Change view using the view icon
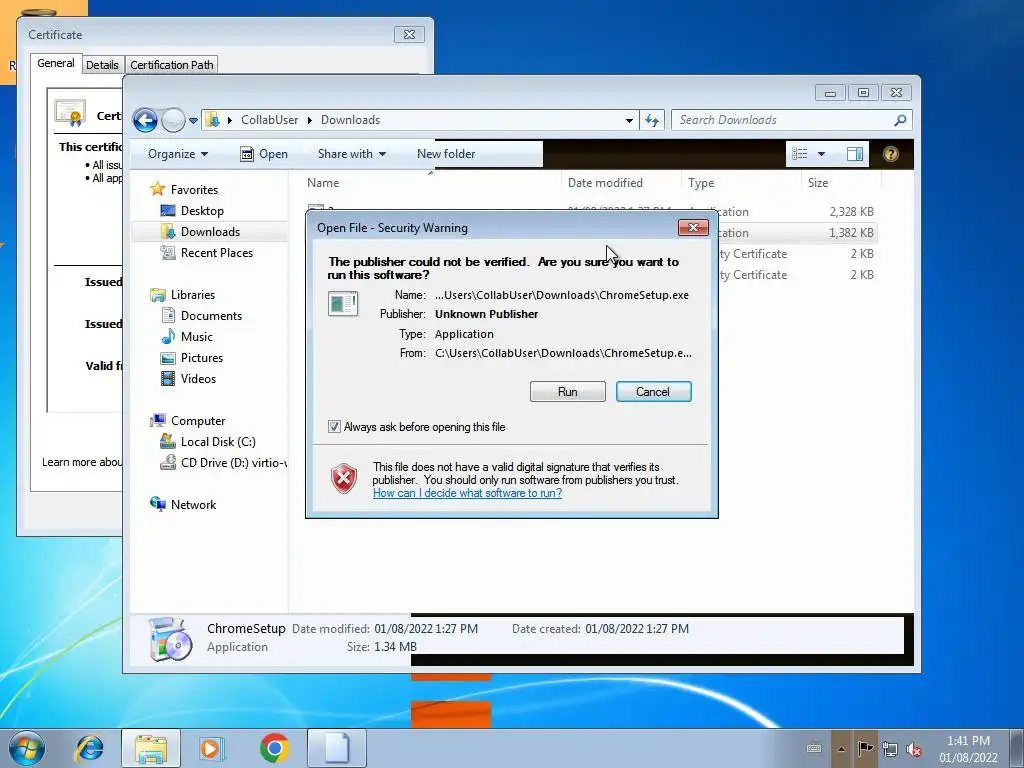 pyautogui.click(x=799, y=154)
